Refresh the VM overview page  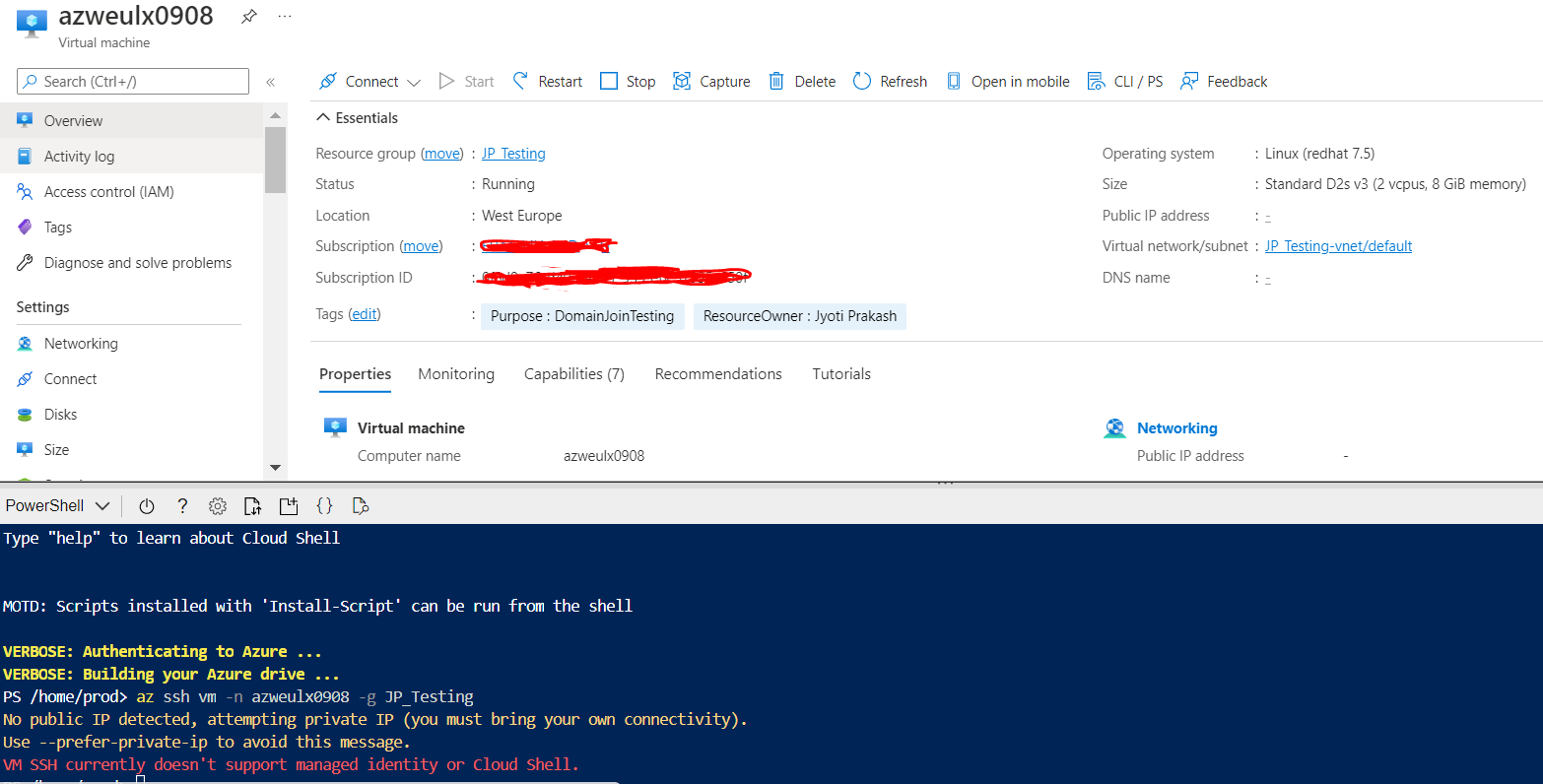[x=888, y=81]
